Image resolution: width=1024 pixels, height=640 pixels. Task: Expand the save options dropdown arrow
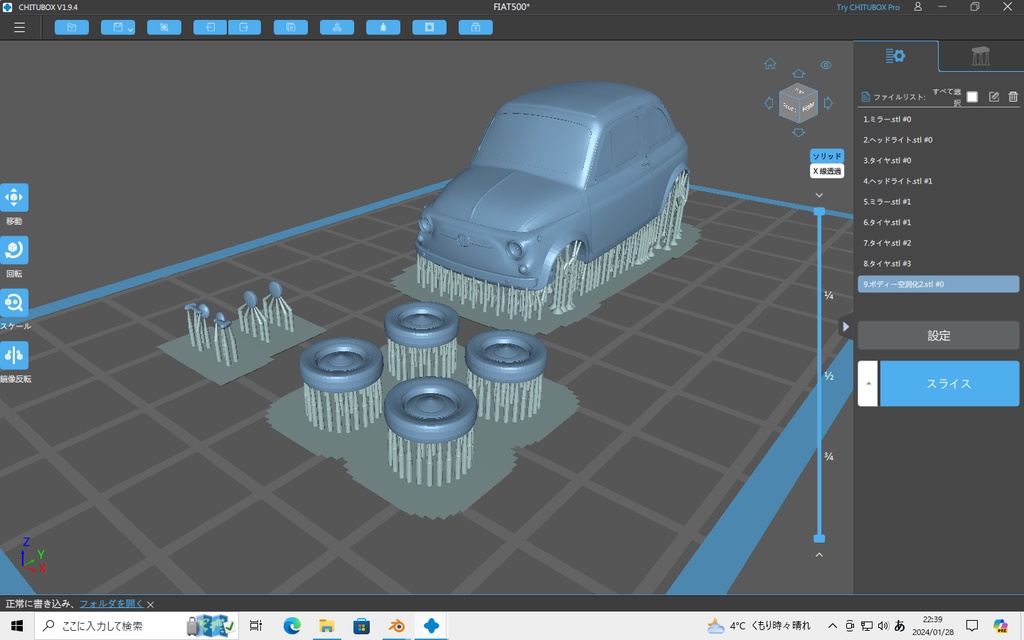[131, 29]
